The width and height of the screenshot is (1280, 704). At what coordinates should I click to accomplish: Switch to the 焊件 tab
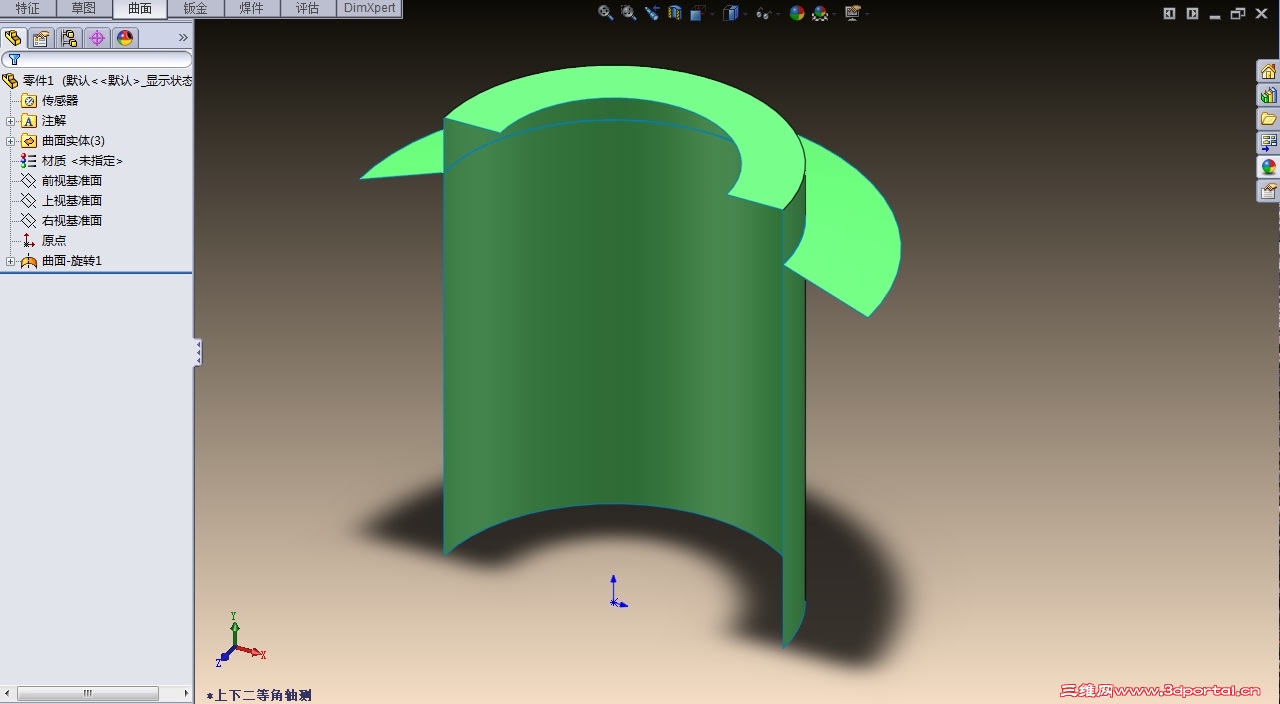pyautogui.click(x=252, y=9)
